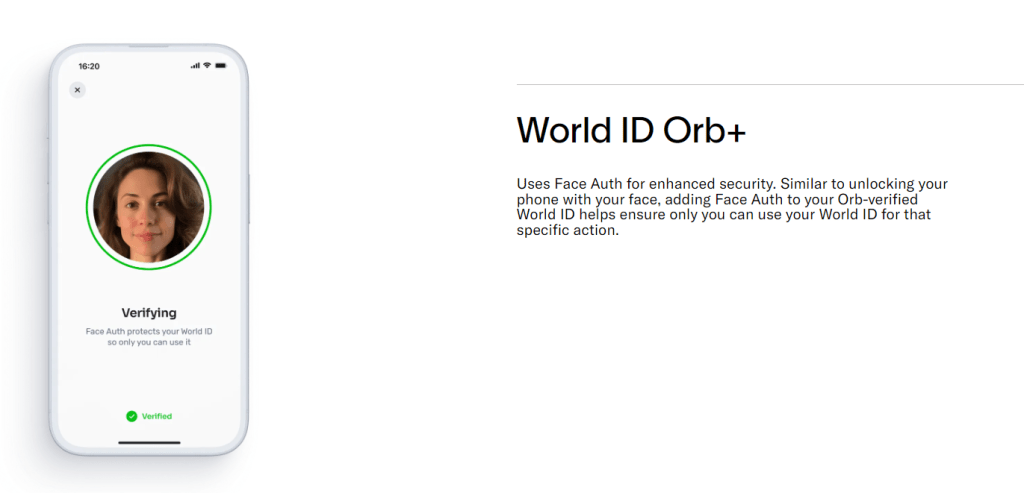Click the bold Verifying heading
Viewport: 1024px width, 493px height.
(148, 313)
